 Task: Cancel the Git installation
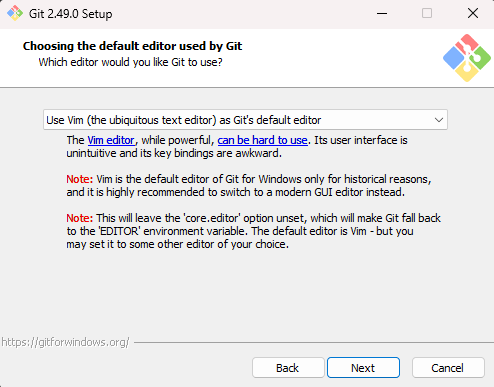448,368
